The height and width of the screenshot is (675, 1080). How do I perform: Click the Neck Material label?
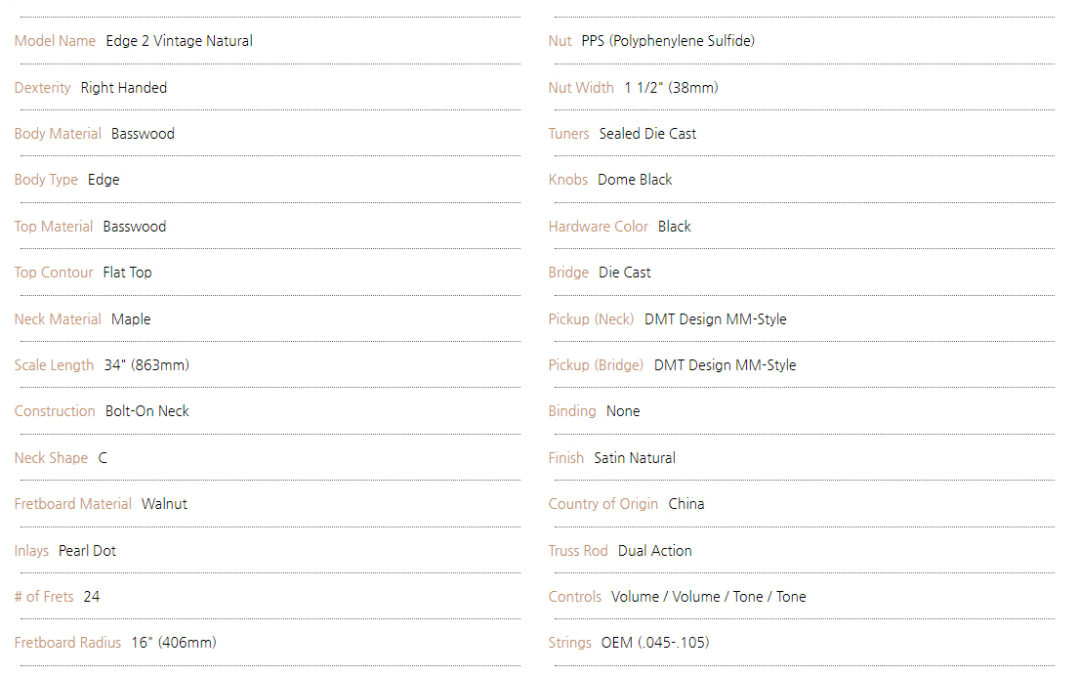pos(58,319)
